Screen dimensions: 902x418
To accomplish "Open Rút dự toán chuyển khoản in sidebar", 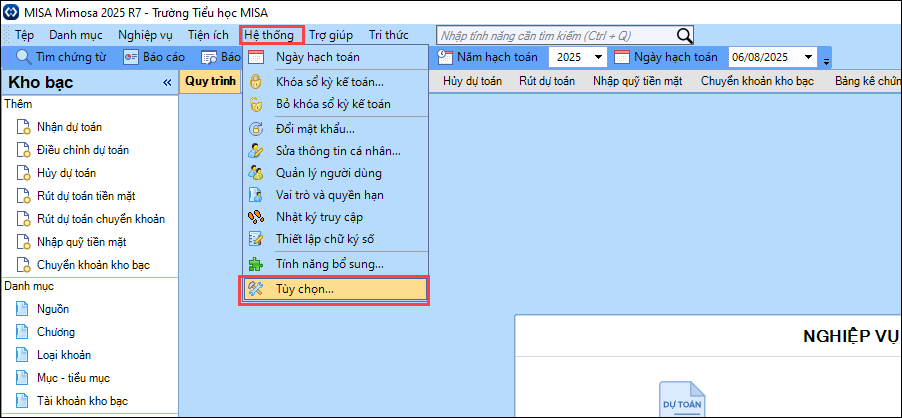I will pyautogui.click(x=101, y=219).
